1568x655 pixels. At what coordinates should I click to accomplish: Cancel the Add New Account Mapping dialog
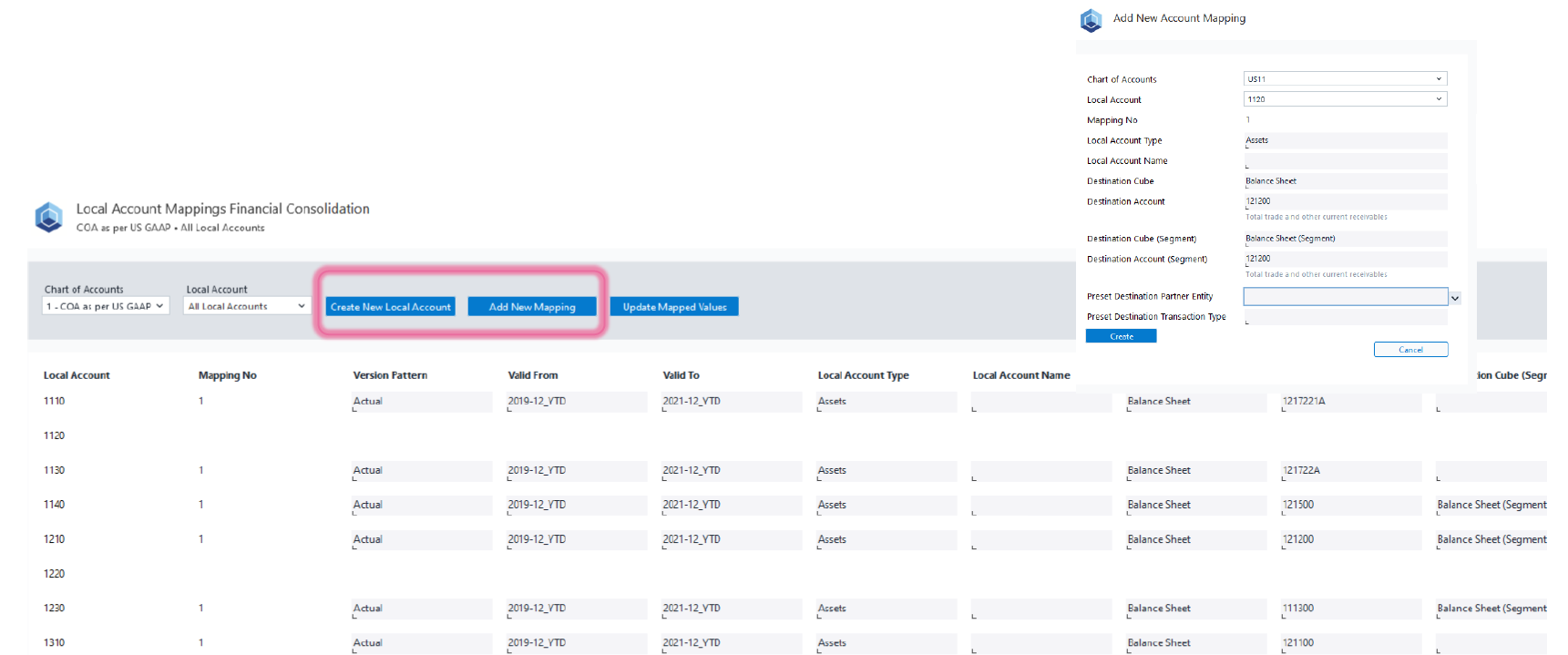tap(1410, 350)
